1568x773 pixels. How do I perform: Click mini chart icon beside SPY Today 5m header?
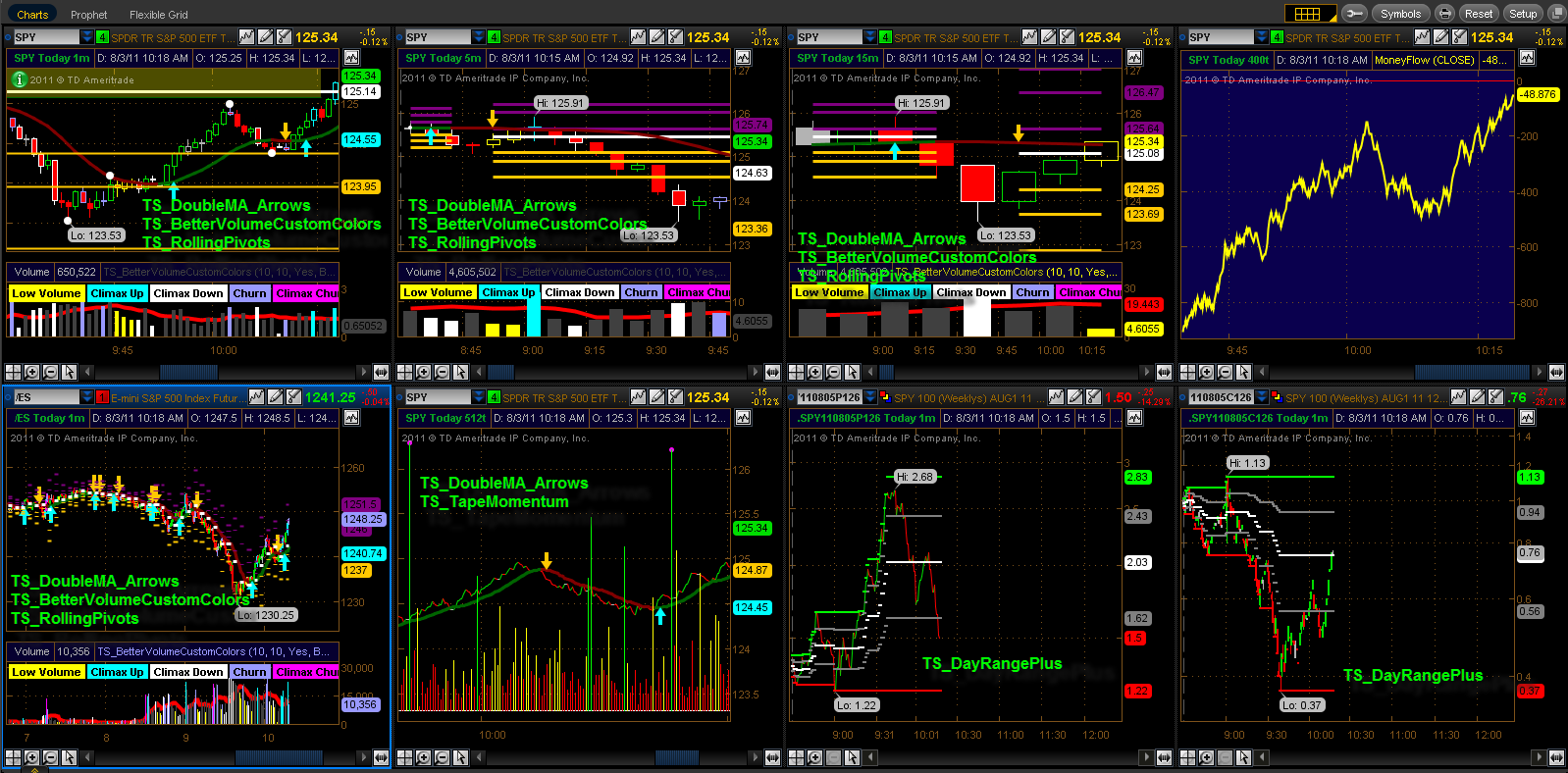[x=743, y=58]
